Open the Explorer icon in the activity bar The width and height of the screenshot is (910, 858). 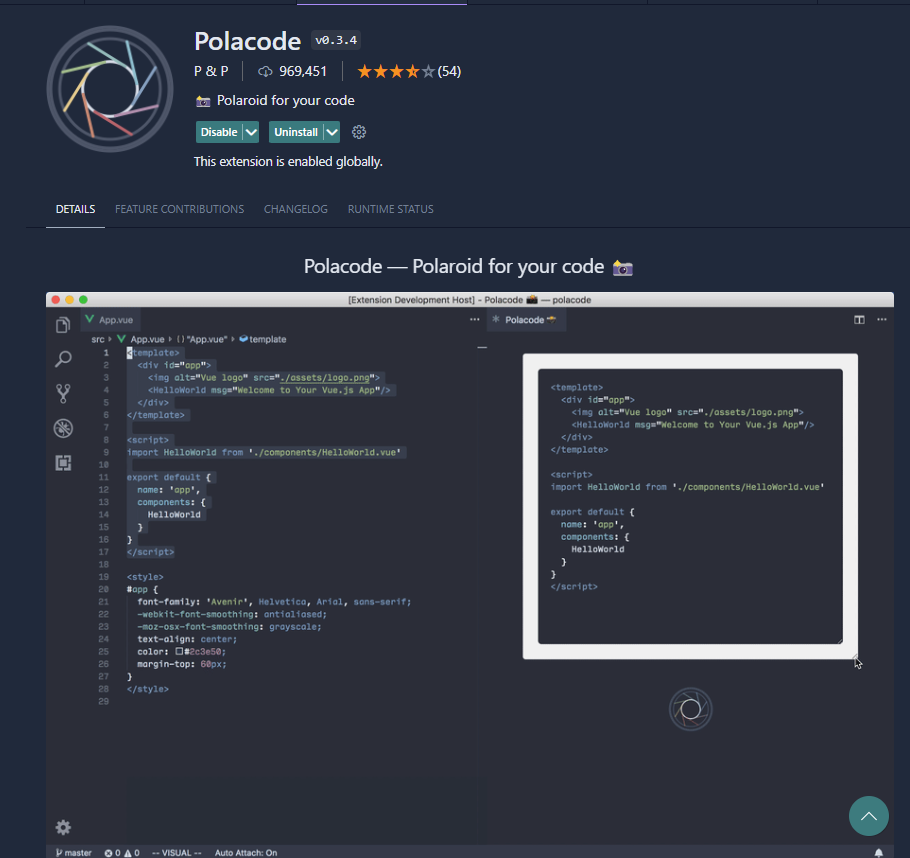pos(62,324)
